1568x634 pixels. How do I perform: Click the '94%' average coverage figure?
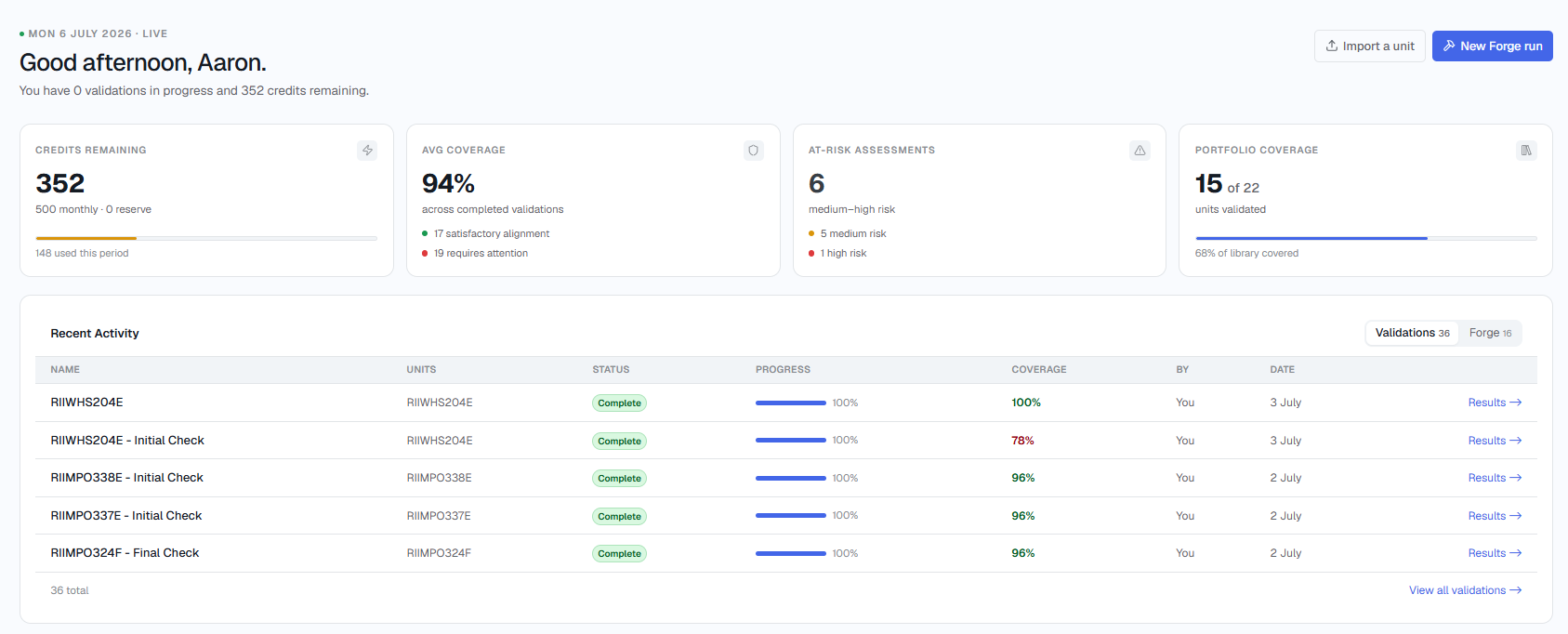[x=448, y=183]
